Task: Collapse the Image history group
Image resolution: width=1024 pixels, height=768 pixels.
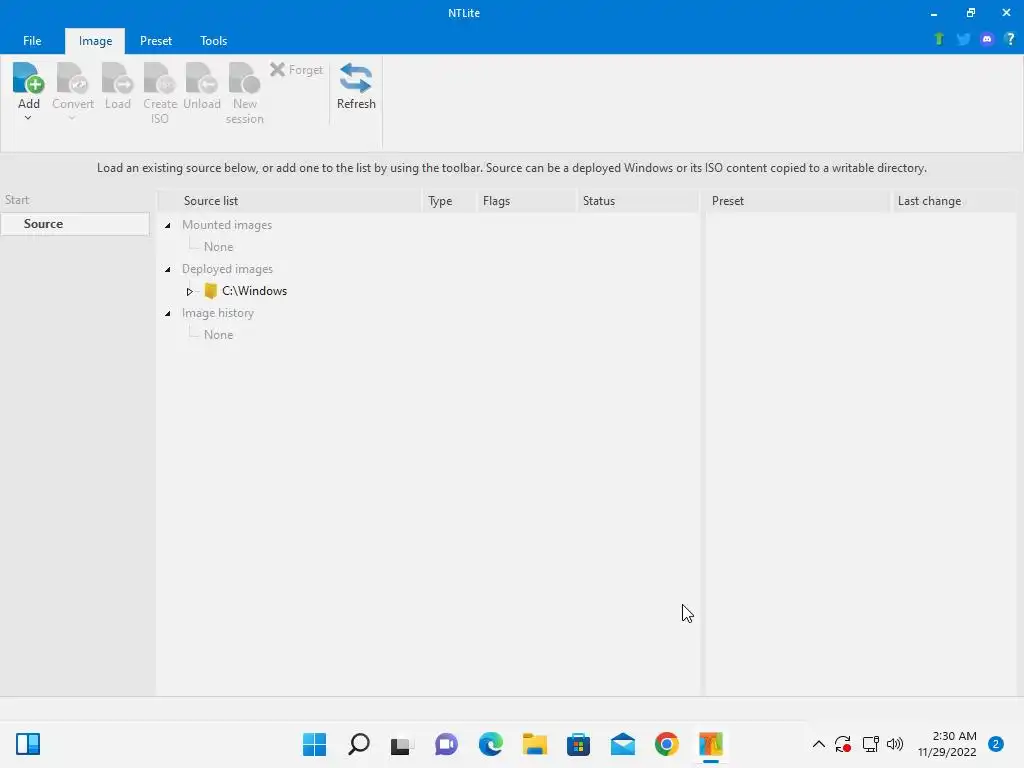Action: click(168, 313)
